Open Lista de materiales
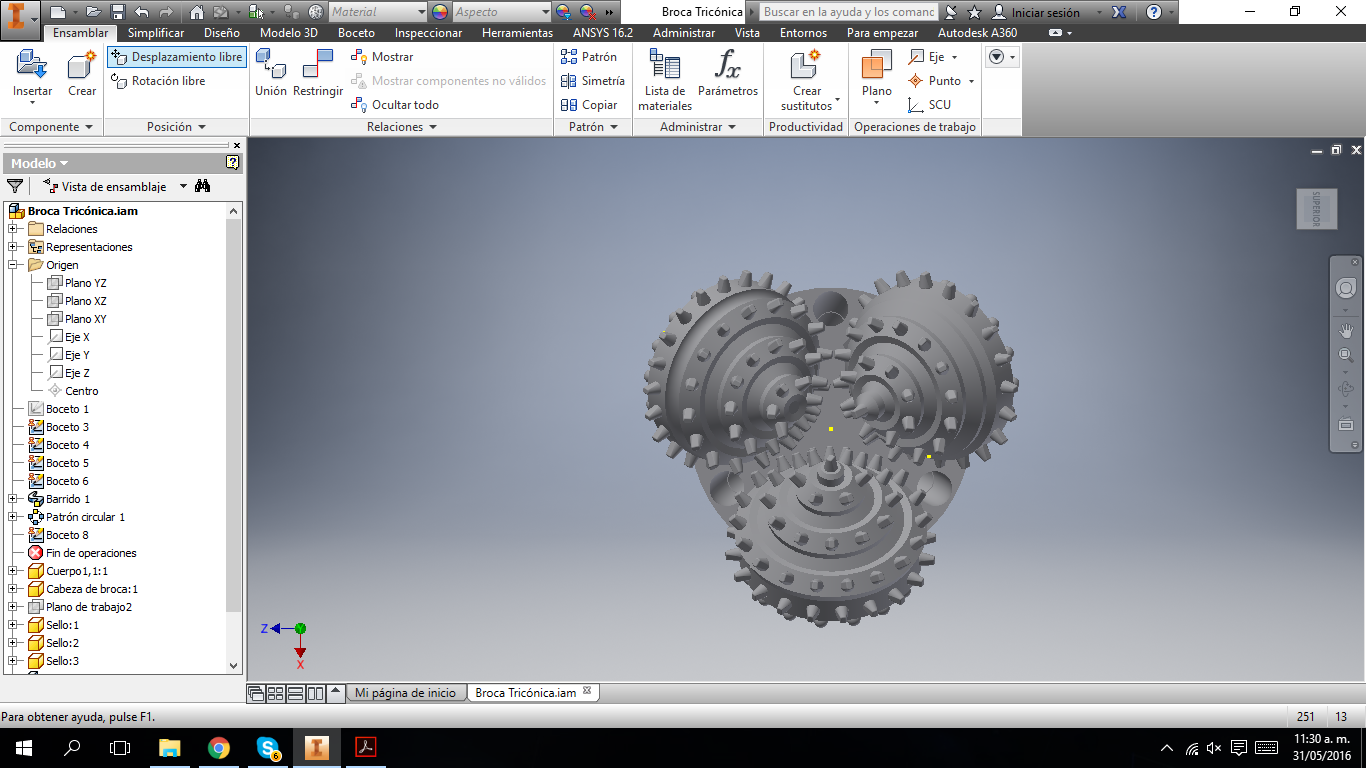 [x=665, y=80]
